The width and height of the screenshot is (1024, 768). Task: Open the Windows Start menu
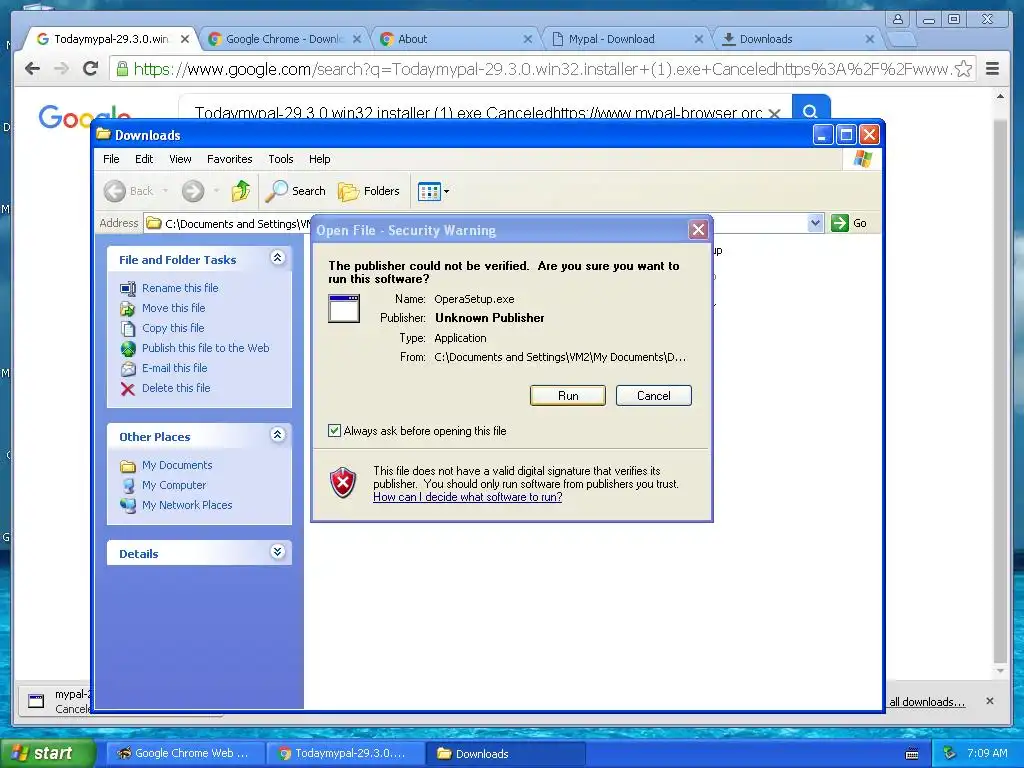point(47,753)
